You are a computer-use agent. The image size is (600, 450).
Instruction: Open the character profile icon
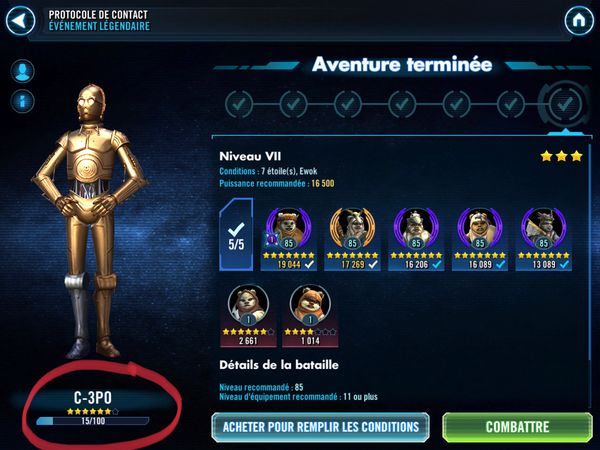[23, 71]
